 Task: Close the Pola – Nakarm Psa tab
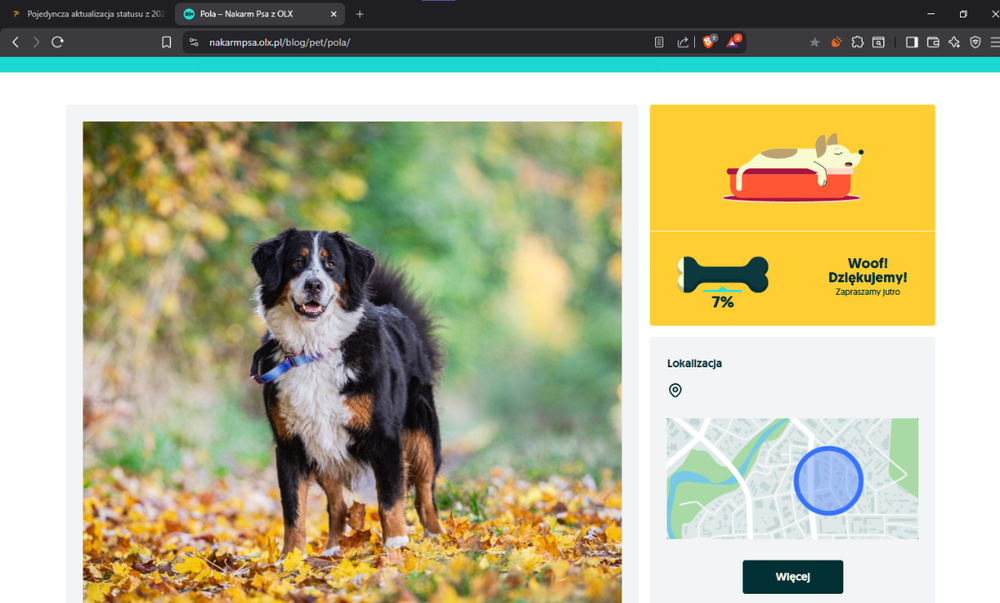click(x=333, y=14)
